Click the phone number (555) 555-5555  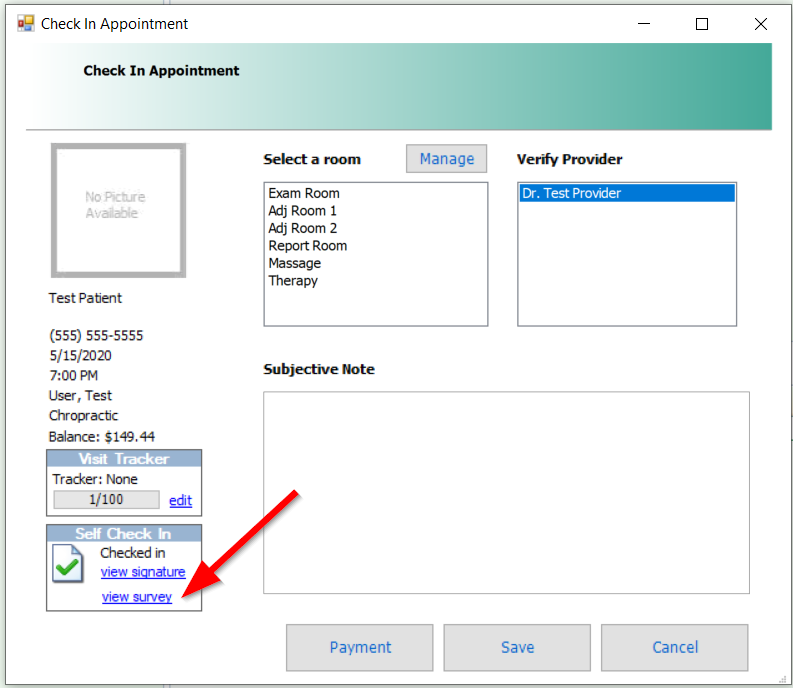click(x=96, y=335)
